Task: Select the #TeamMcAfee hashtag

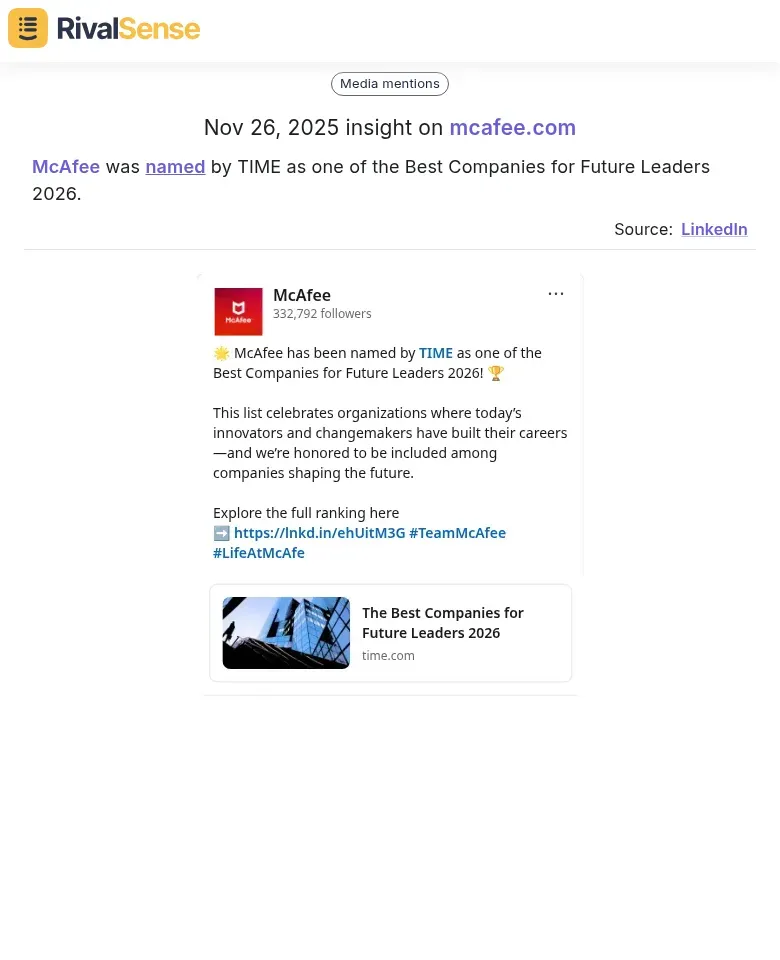Action: pos(457,533)
